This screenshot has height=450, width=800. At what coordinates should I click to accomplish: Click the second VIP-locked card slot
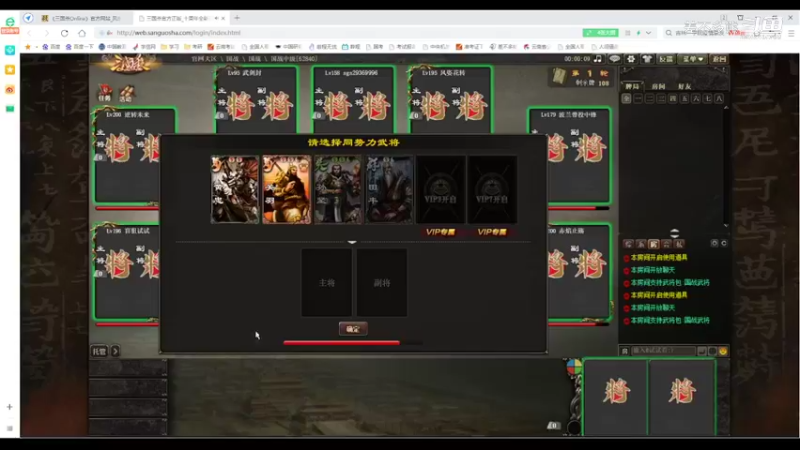[492, 189]
